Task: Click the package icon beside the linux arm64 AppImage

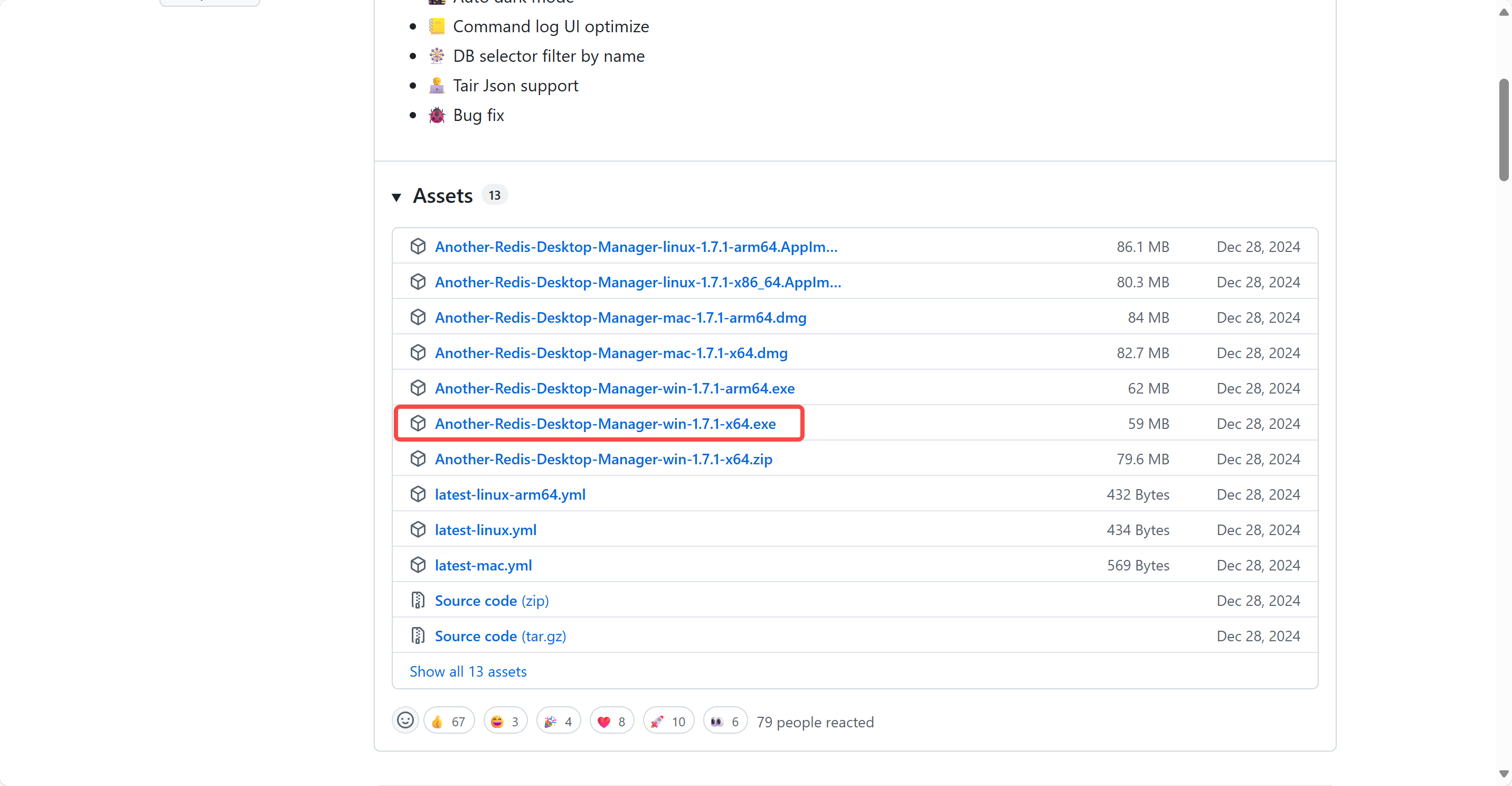Action: tap(418, 247)
